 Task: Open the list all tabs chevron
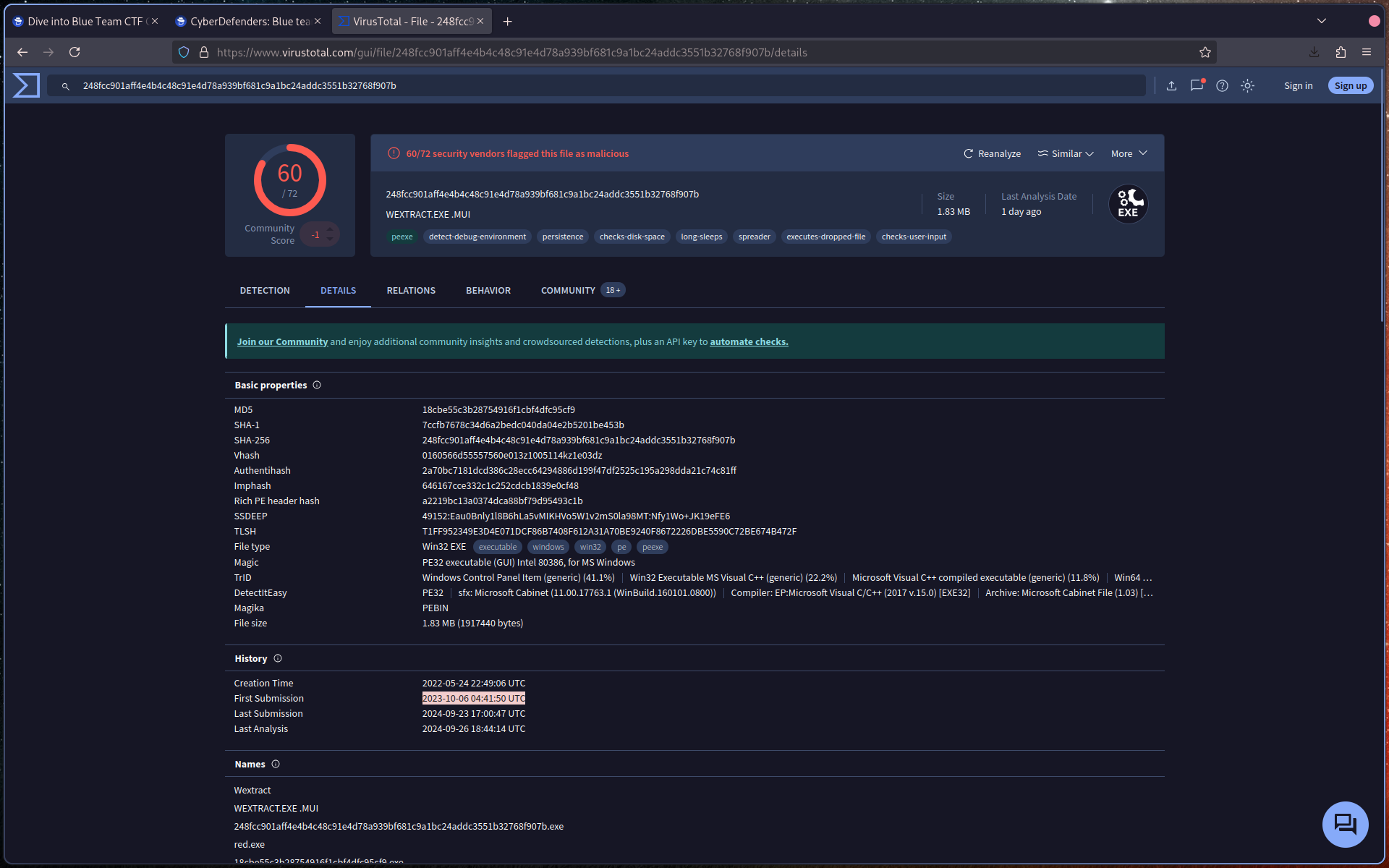tap(1322, 21)
